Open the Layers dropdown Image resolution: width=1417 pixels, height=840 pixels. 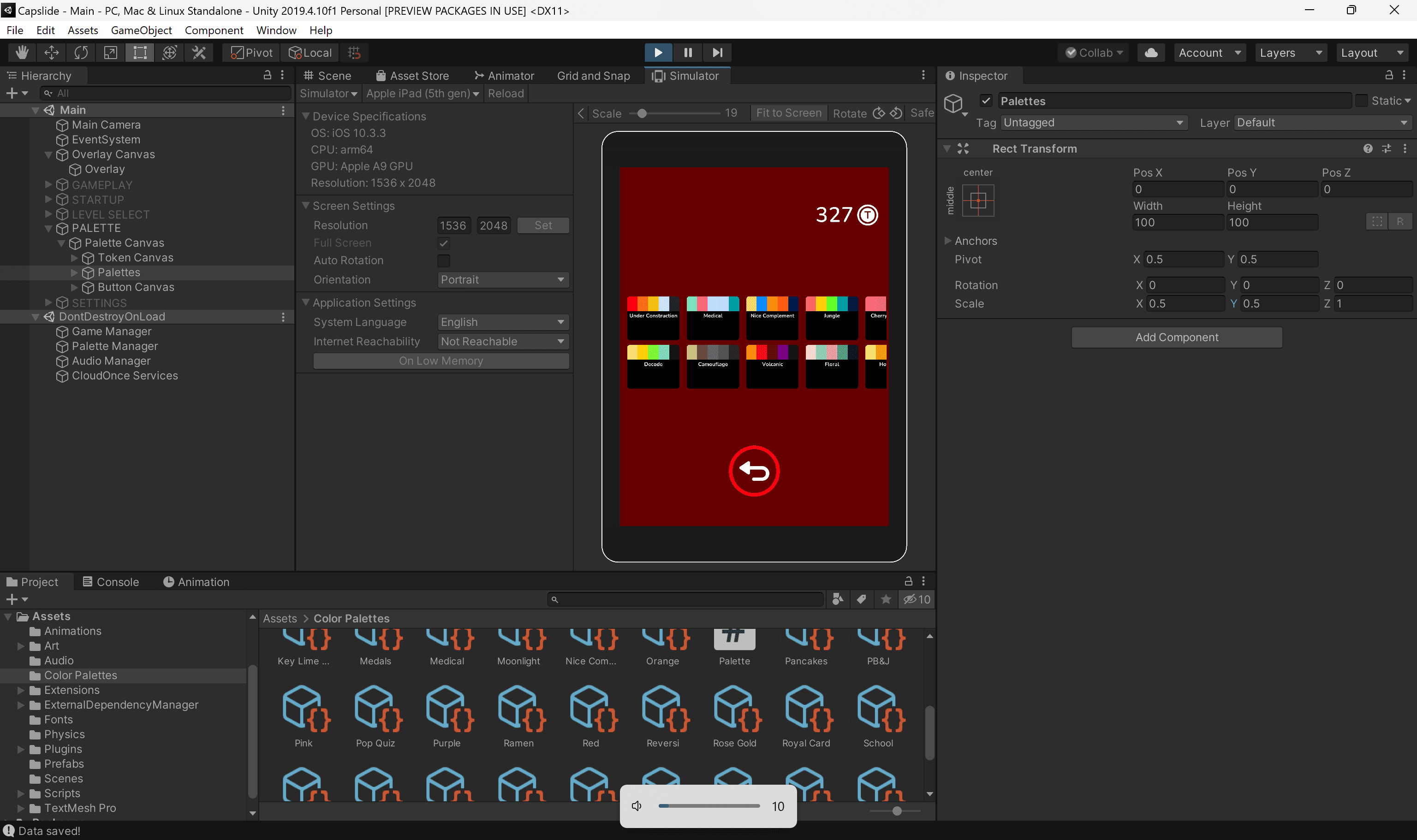[1290, 53]
